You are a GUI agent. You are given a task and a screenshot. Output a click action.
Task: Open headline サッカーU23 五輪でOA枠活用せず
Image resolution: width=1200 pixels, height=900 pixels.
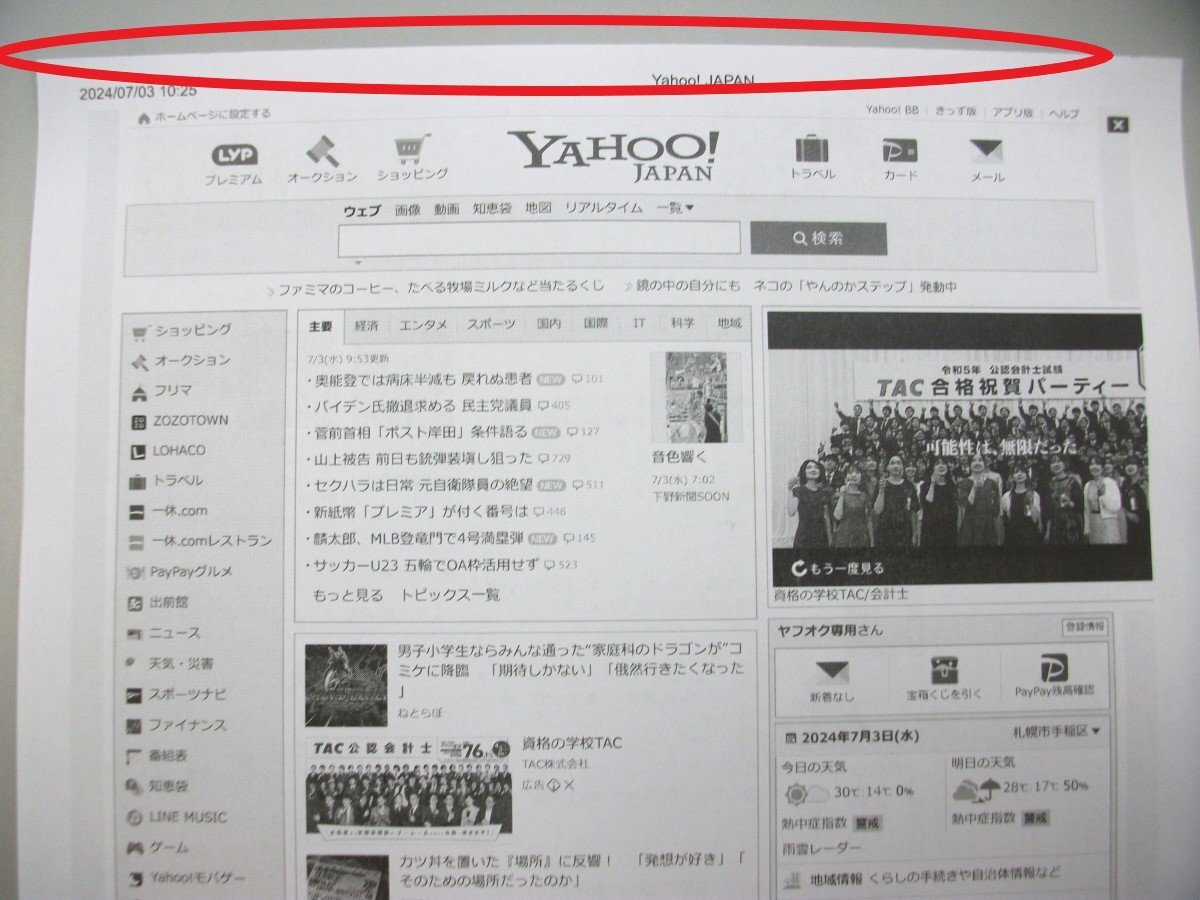click(427, 565)
